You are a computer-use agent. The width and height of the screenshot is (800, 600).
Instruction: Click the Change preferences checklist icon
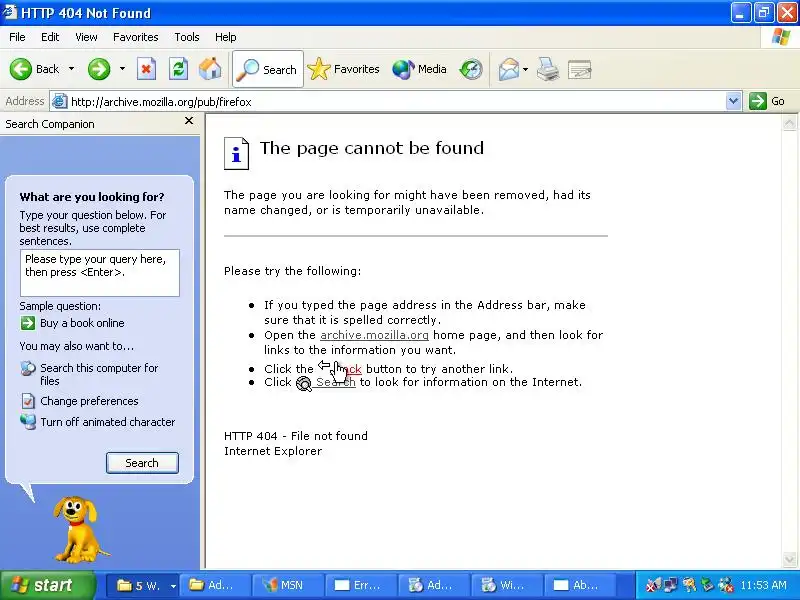[28, 401]
